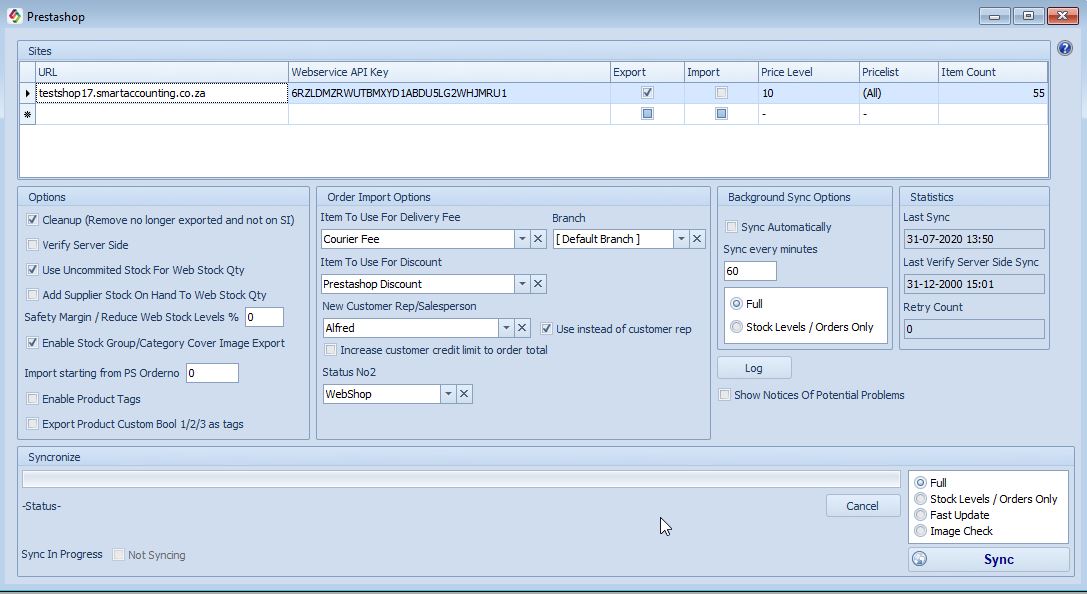
Task: Click the Prestashop app icon in title bar
Action: (15, 16)
